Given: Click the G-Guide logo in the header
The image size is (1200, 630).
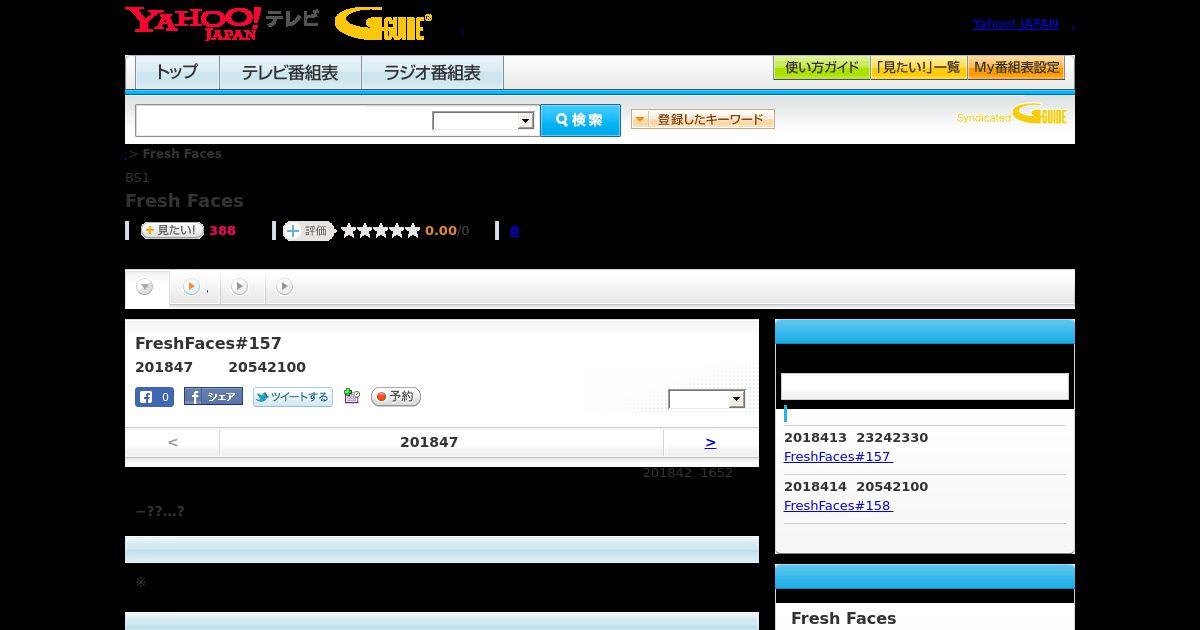Looking at the screenshot, I should click(383, 24).
